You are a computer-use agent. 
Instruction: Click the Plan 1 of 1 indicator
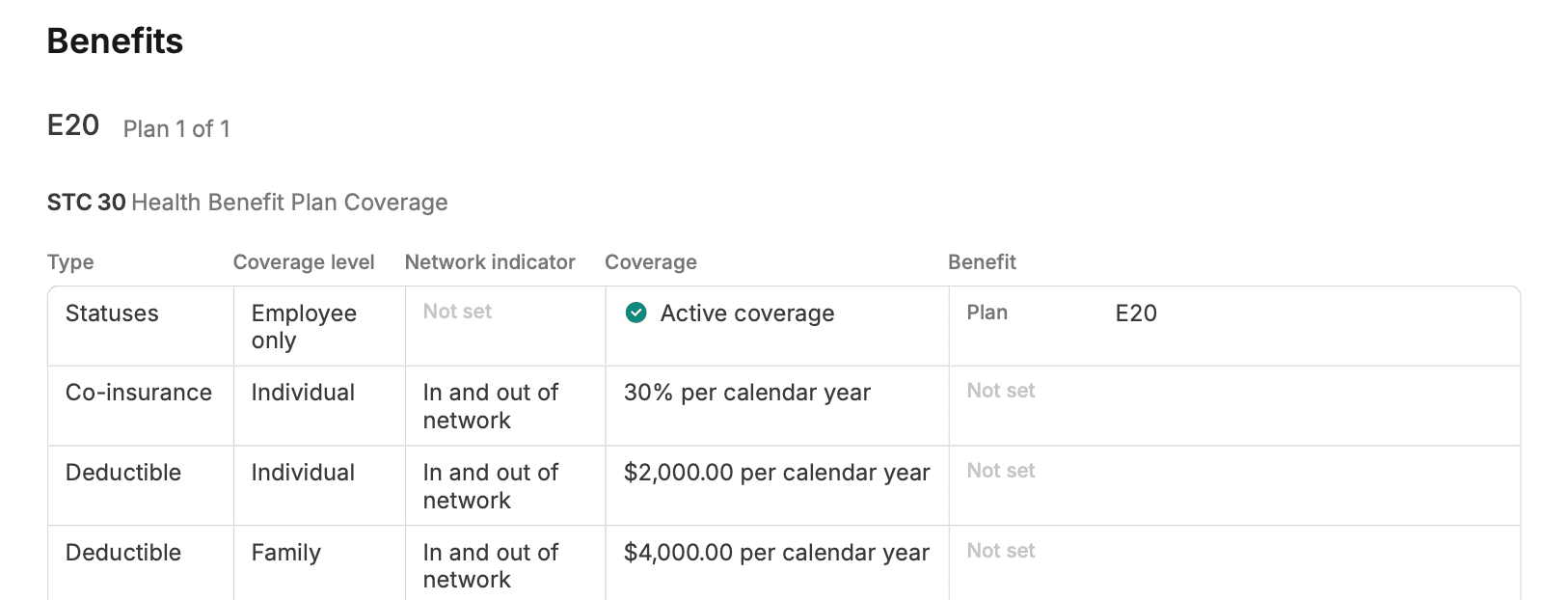(x=176, y=128)
